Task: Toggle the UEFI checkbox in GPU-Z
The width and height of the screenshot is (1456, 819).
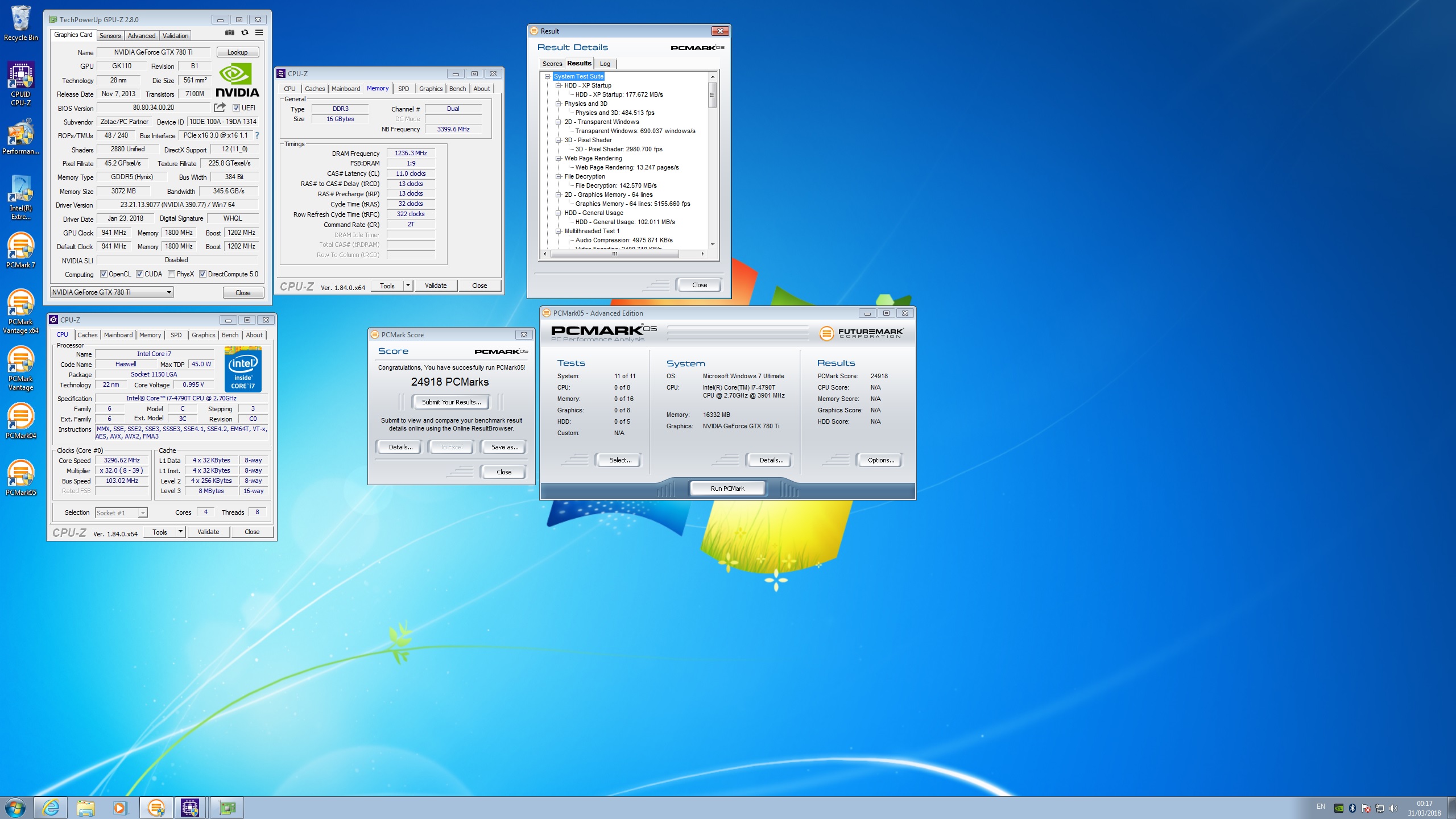Action: [x=236, y=108]
